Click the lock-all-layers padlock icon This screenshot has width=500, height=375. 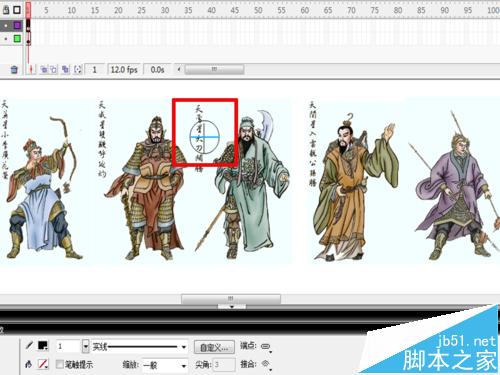tap(6, 10)
